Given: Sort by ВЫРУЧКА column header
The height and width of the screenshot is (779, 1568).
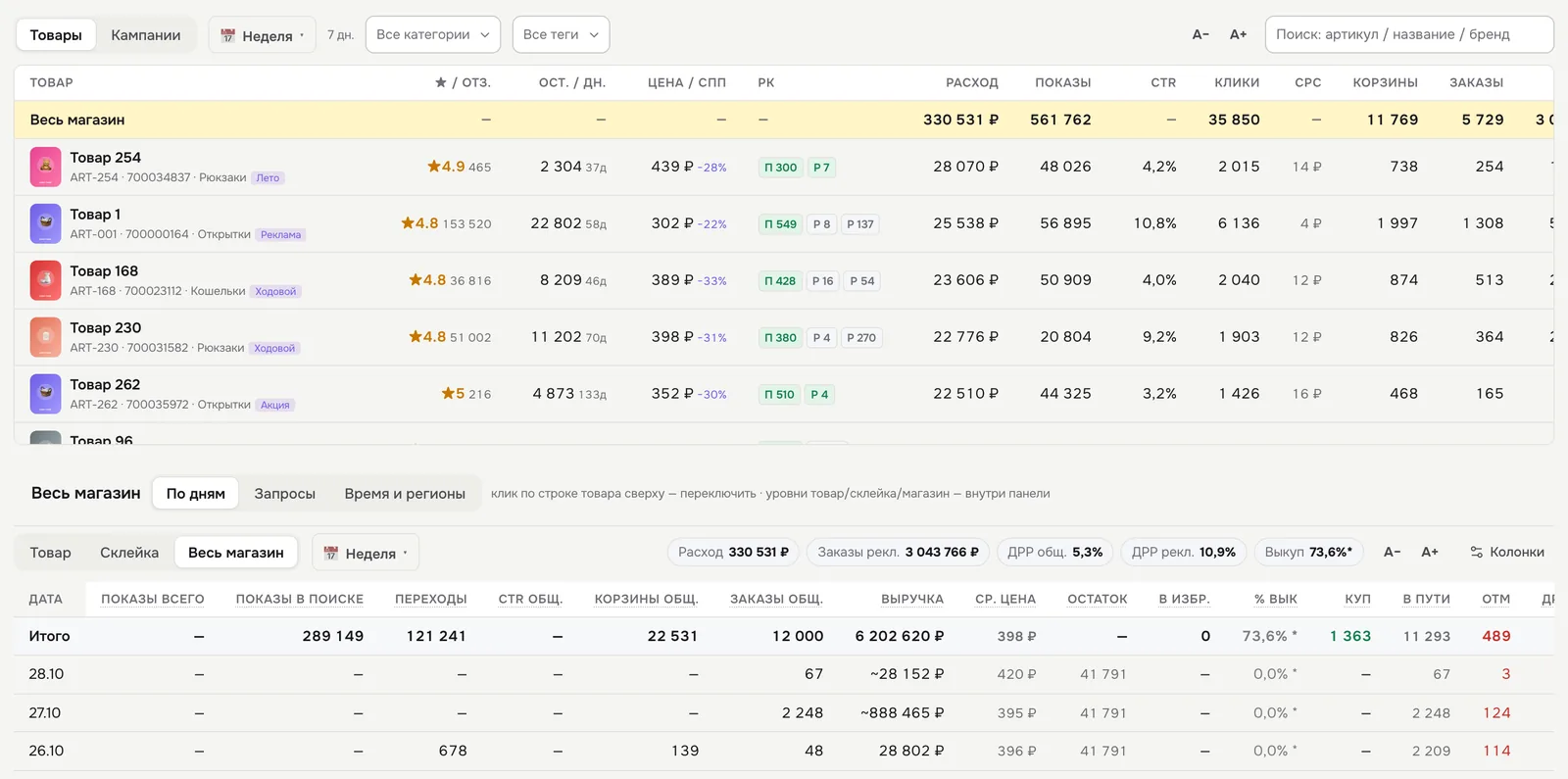Looking at the screenshot, I should tap(912, 599).
